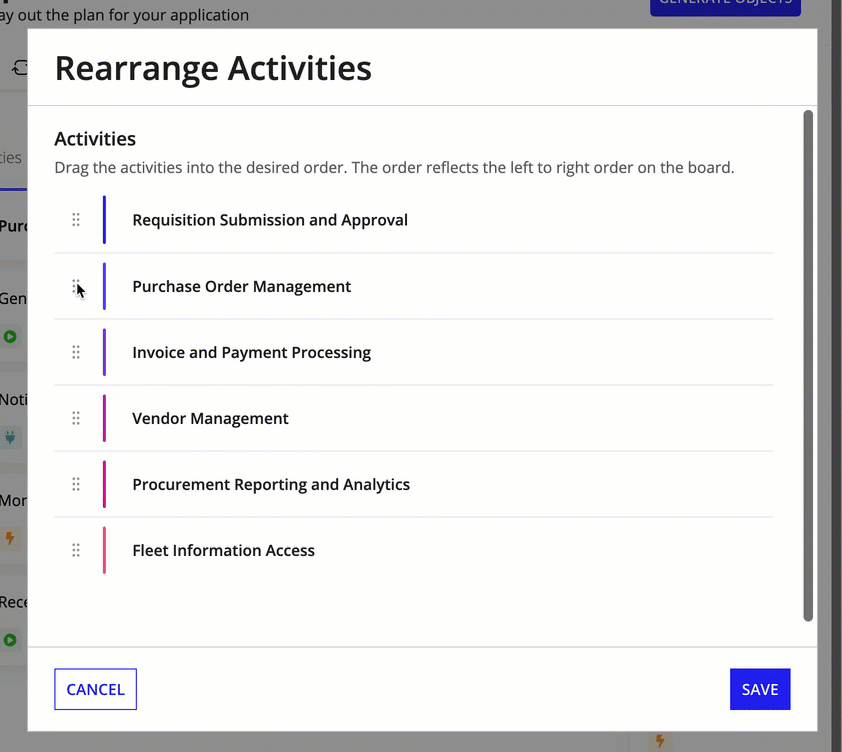Screen dimensions: 842x752
Task: Click drag handle for Procurement Reporting and Analytics
Action: 76,485
